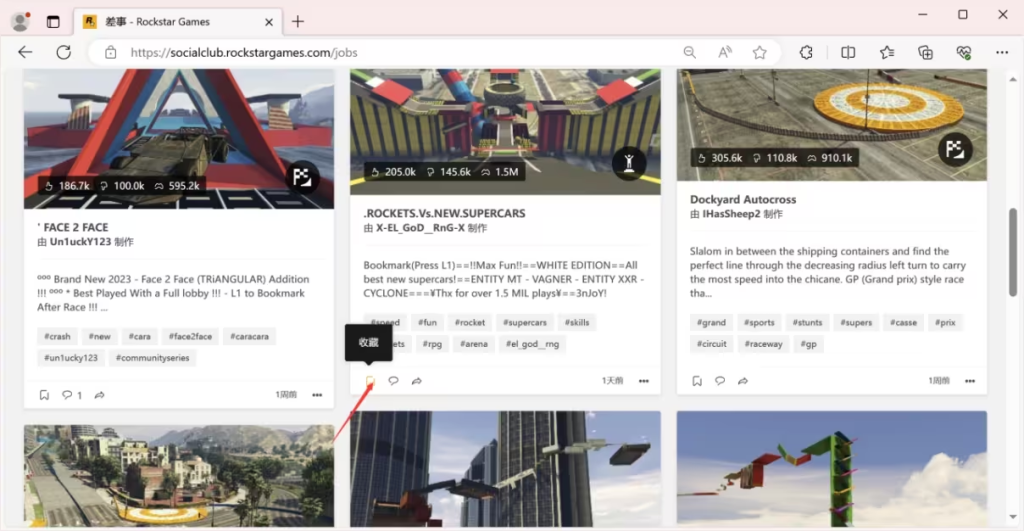1024x531 pixels.
Task: Filter by #el_god__rng tag
Action: click(x=532, y=344)
